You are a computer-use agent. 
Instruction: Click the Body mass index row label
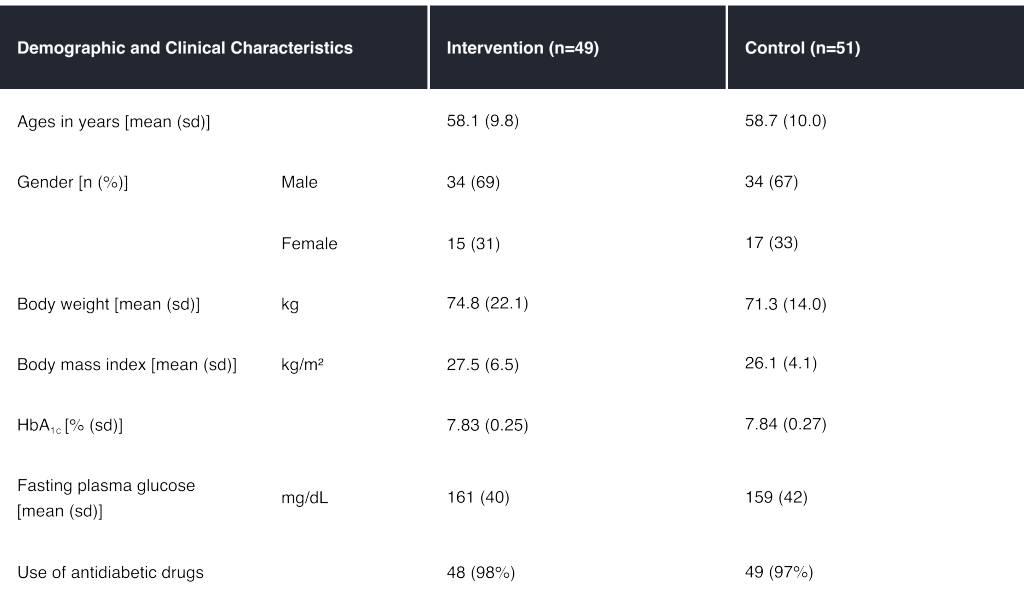click(126, 365)
